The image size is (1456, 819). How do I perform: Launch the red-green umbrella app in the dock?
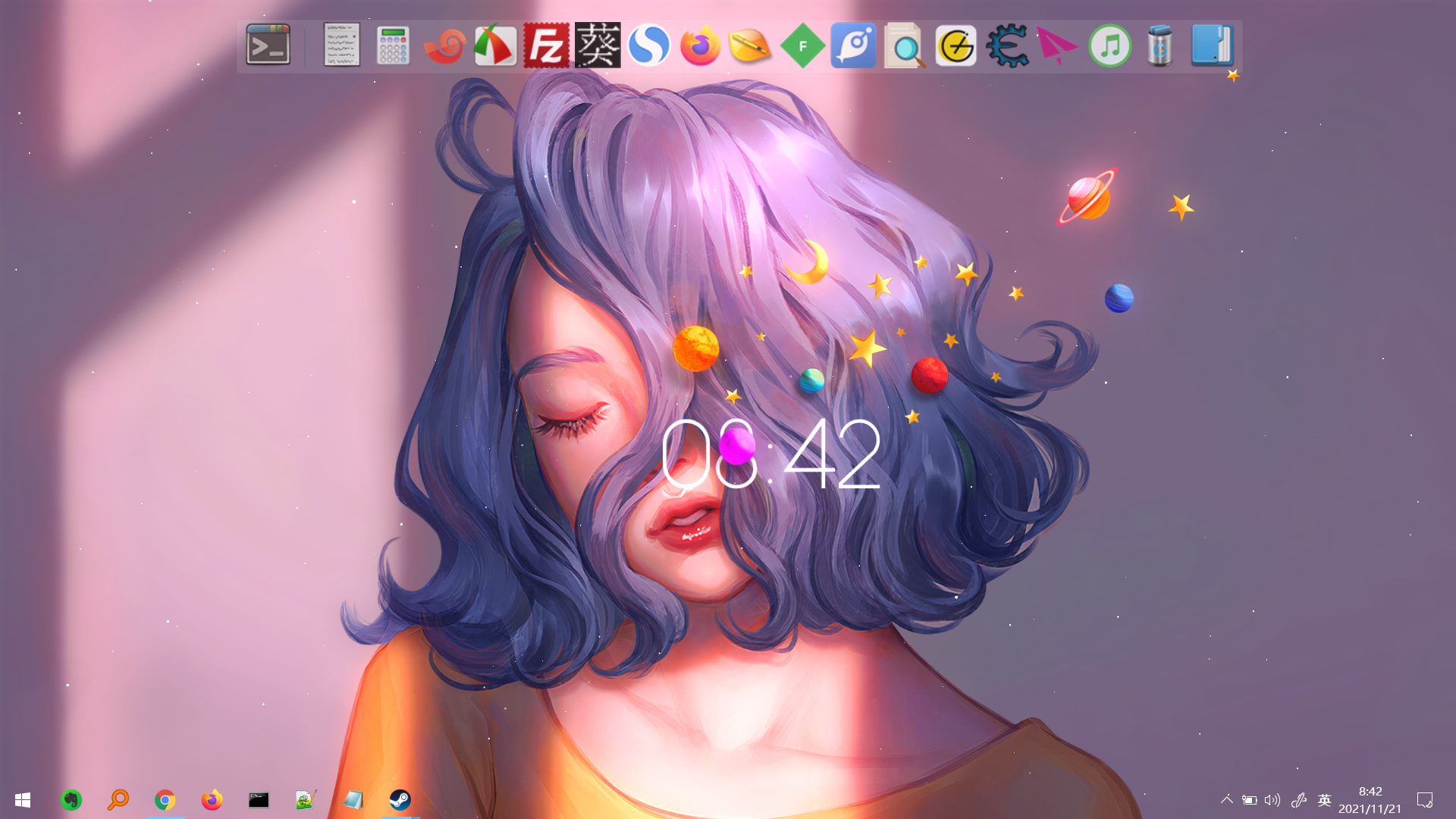tap(495, 45)
